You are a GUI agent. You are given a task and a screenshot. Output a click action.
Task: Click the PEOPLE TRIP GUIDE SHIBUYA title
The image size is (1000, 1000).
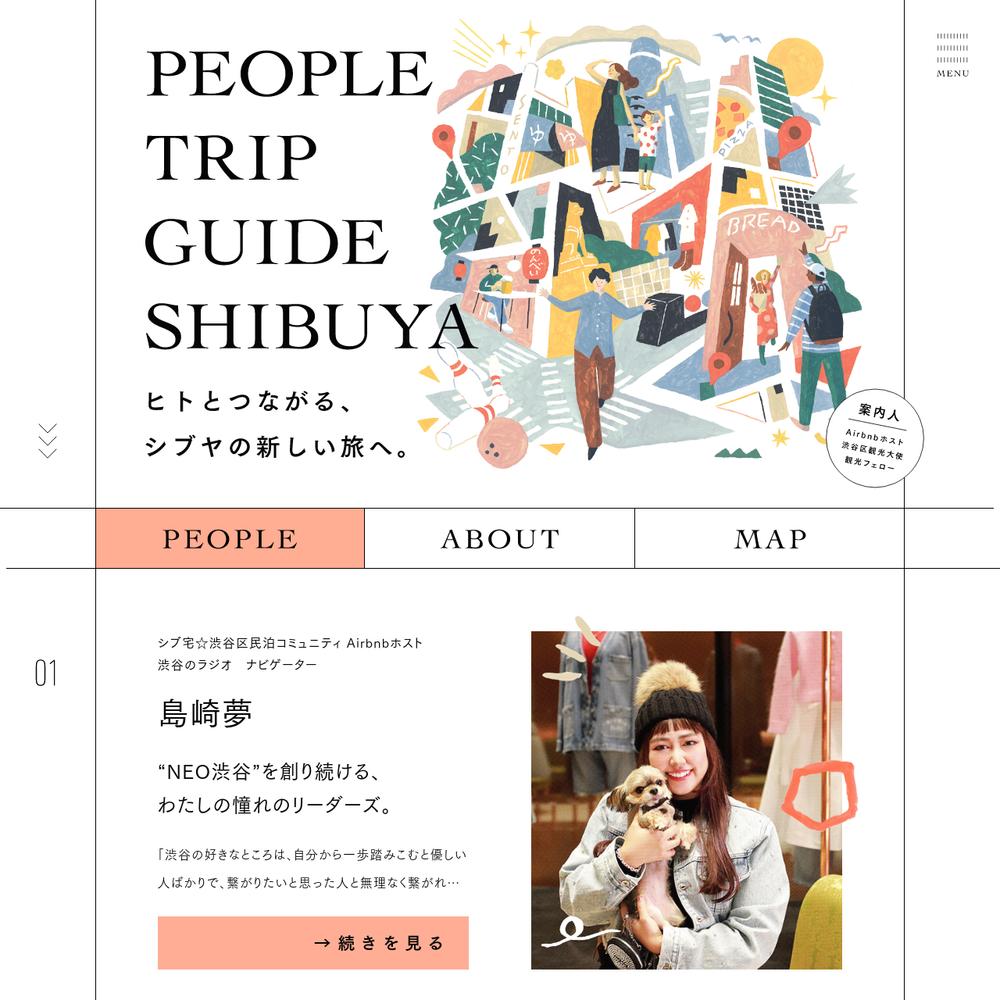311,200
